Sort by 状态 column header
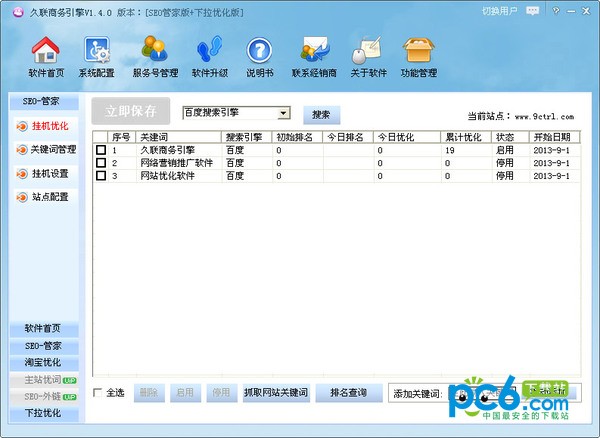The height and width of the screenshot is (438, 600). 510,137
